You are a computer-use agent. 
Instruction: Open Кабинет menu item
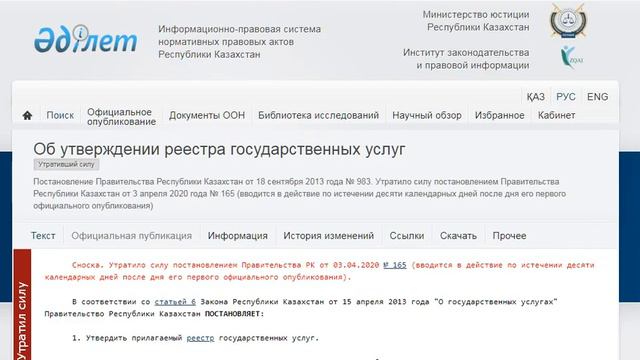pos(556,116)
